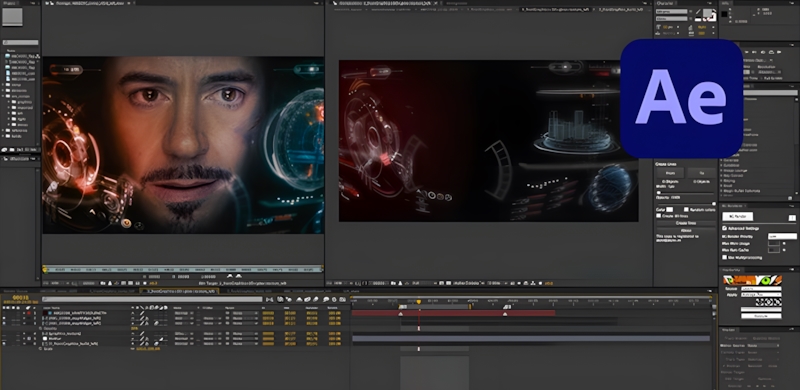Viewport: 800px width, 390px height.
Task: Click the Ripple Insert Edit icon in the Footage panel
Action: [230, 276]
